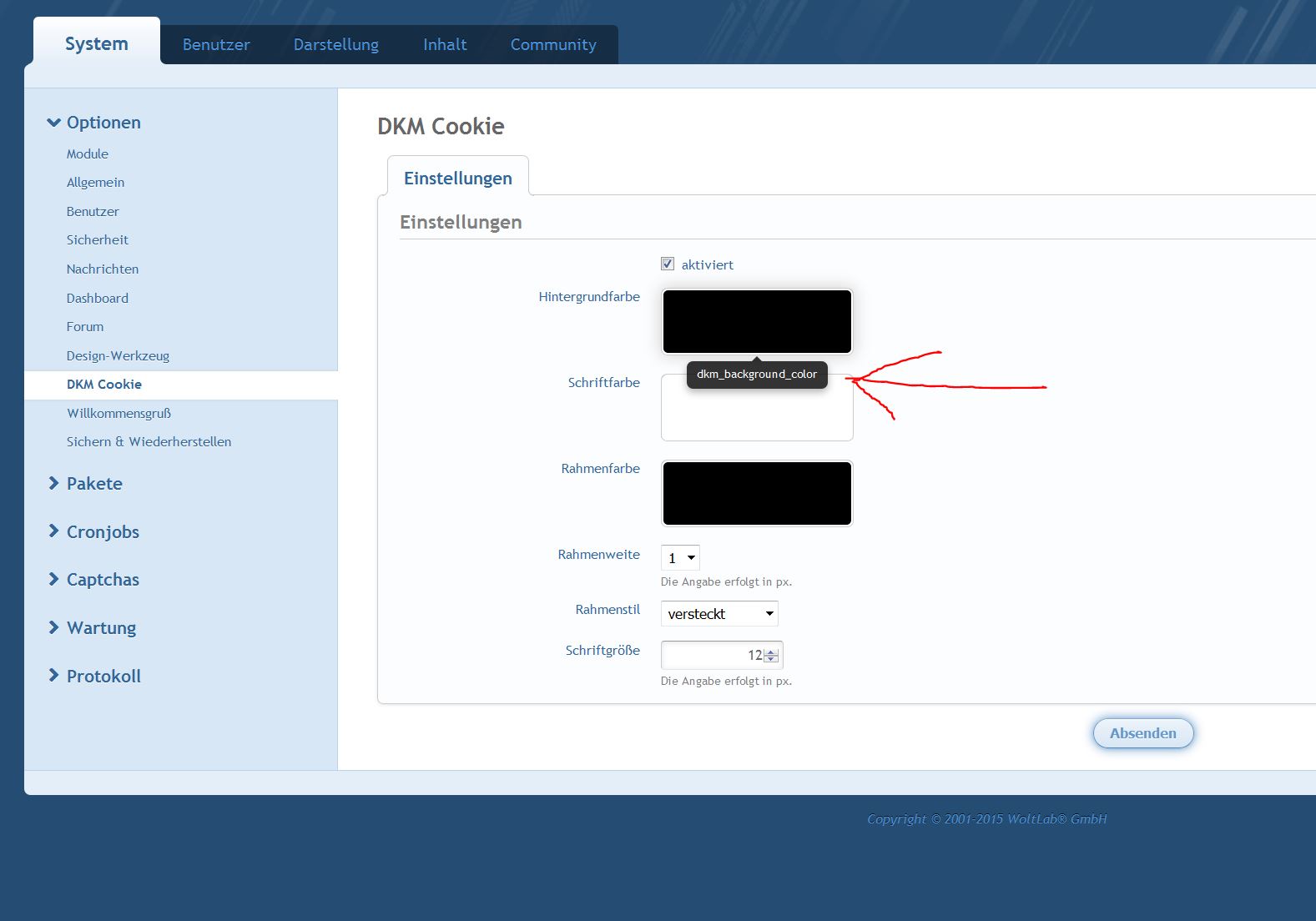The image size is (1316, 921).
Task: Decrease Schriftgröße with the down arrow
Action: pyautogui.click(x=771, y=659)
